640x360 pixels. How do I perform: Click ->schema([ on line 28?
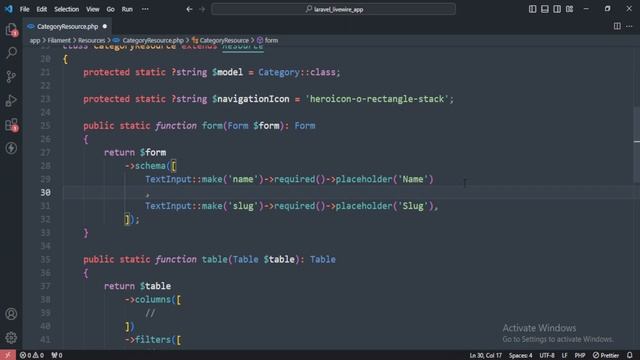[x=150, y=166]
